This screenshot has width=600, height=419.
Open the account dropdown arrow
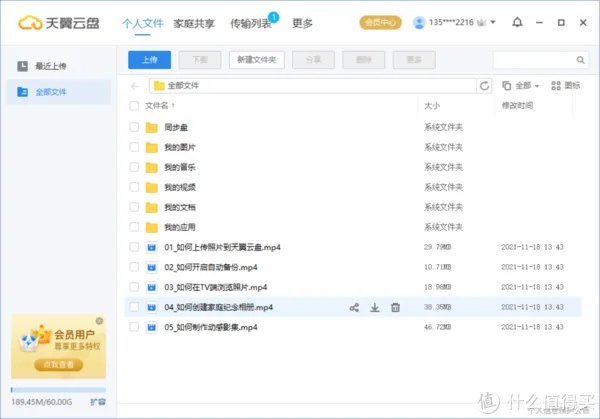click(x=493, y=22)
